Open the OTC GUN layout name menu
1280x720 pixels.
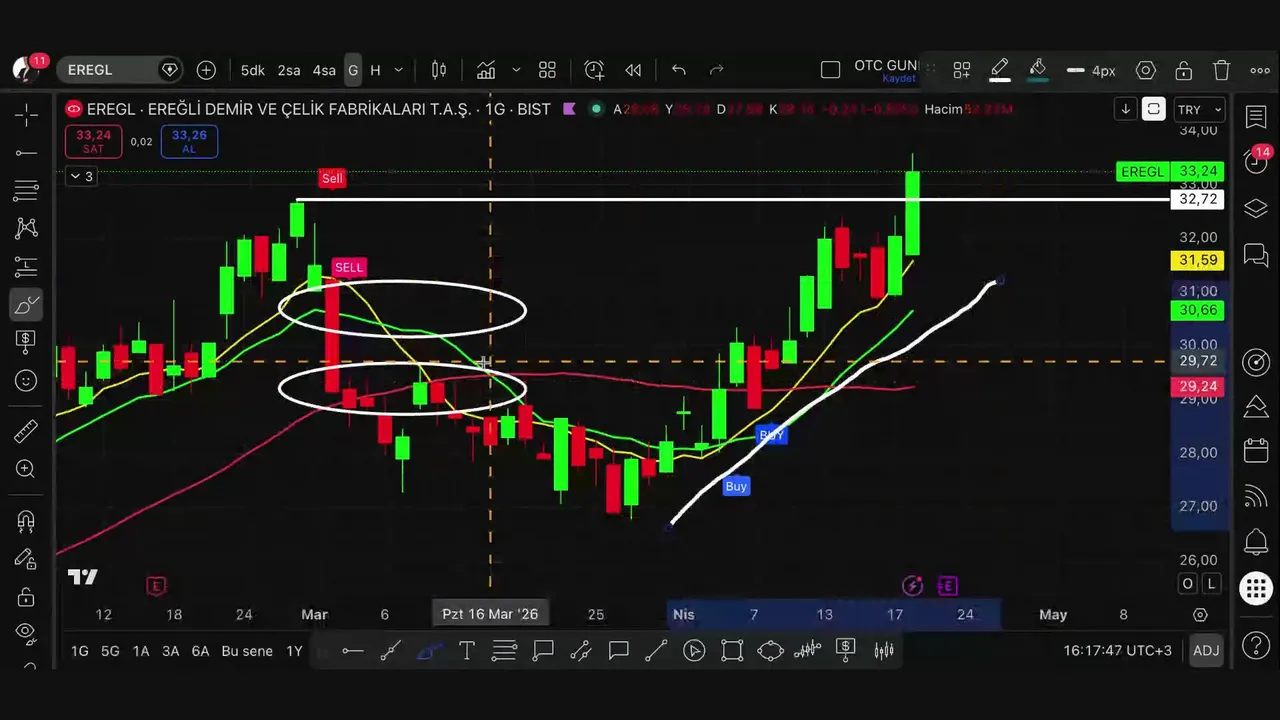click(x=886, y=65)
